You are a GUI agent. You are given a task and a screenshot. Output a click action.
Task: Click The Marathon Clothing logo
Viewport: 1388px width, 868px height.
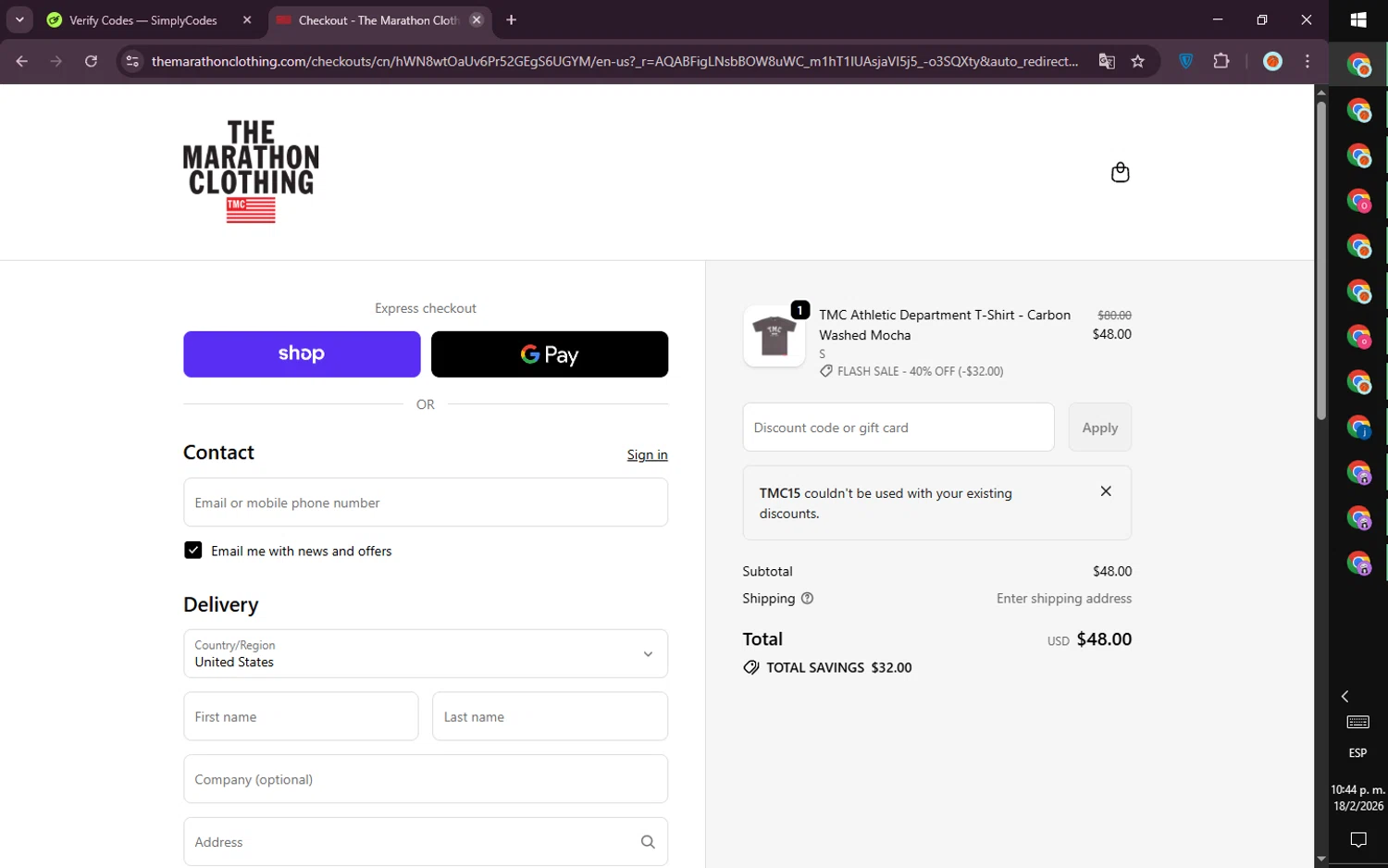[x=251, y=171]
